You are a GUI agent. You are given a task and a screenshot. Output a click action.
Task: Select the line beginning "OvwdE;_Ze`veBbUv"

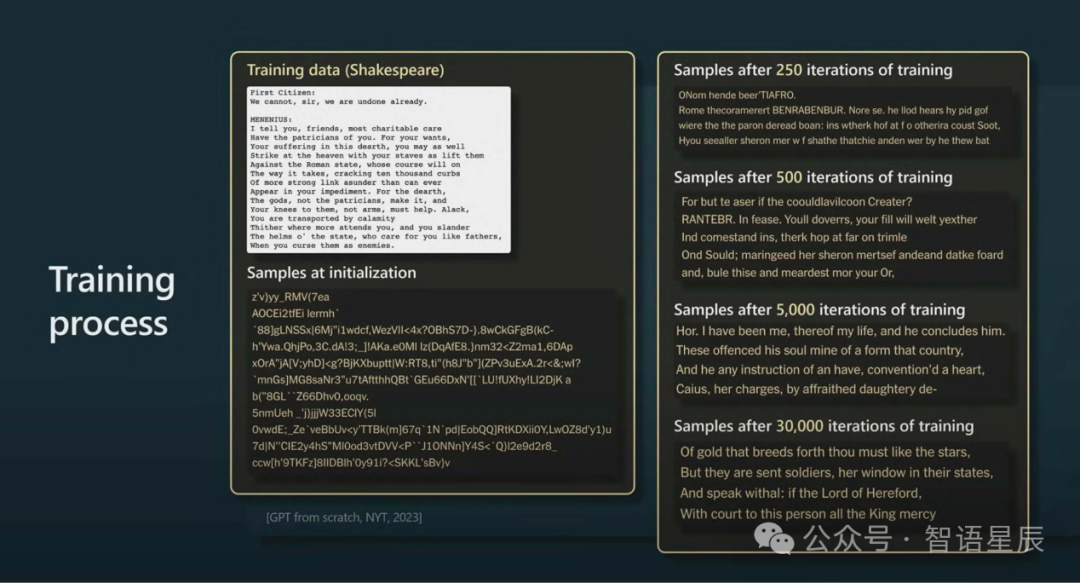pos(432,429)
